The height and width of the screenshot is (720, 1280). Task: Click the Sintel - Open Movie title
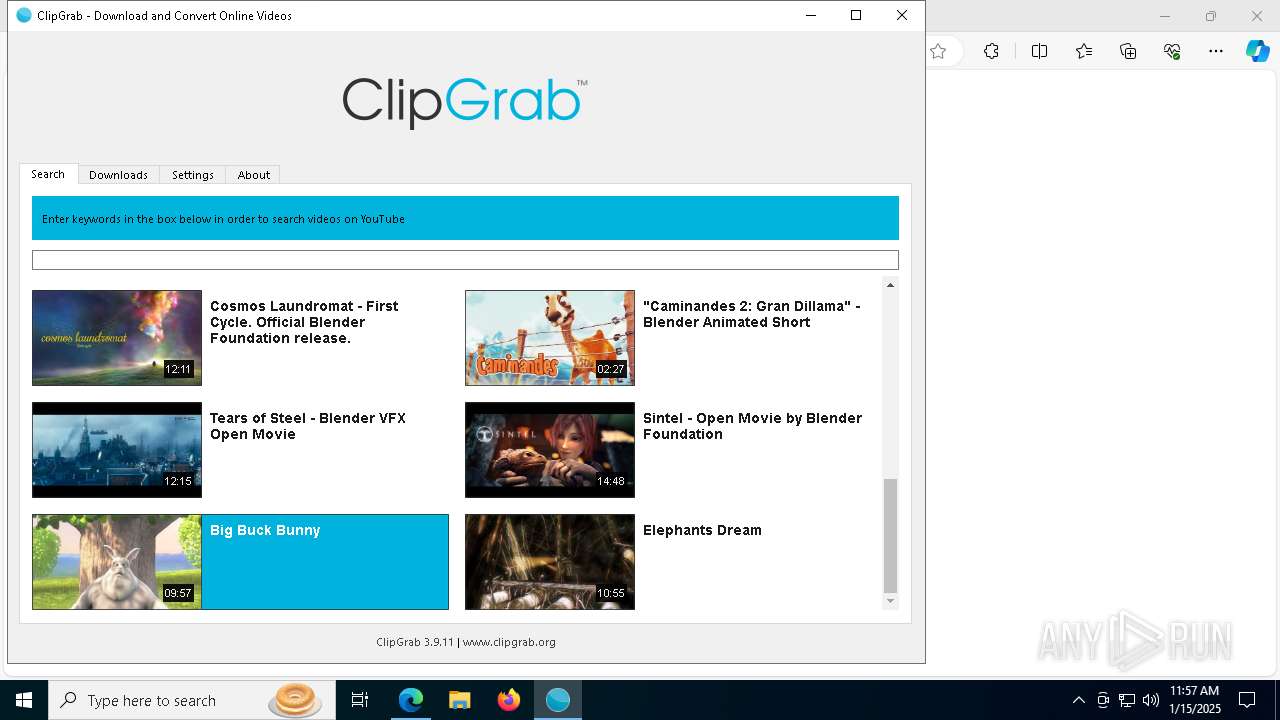tap(752, 426)
